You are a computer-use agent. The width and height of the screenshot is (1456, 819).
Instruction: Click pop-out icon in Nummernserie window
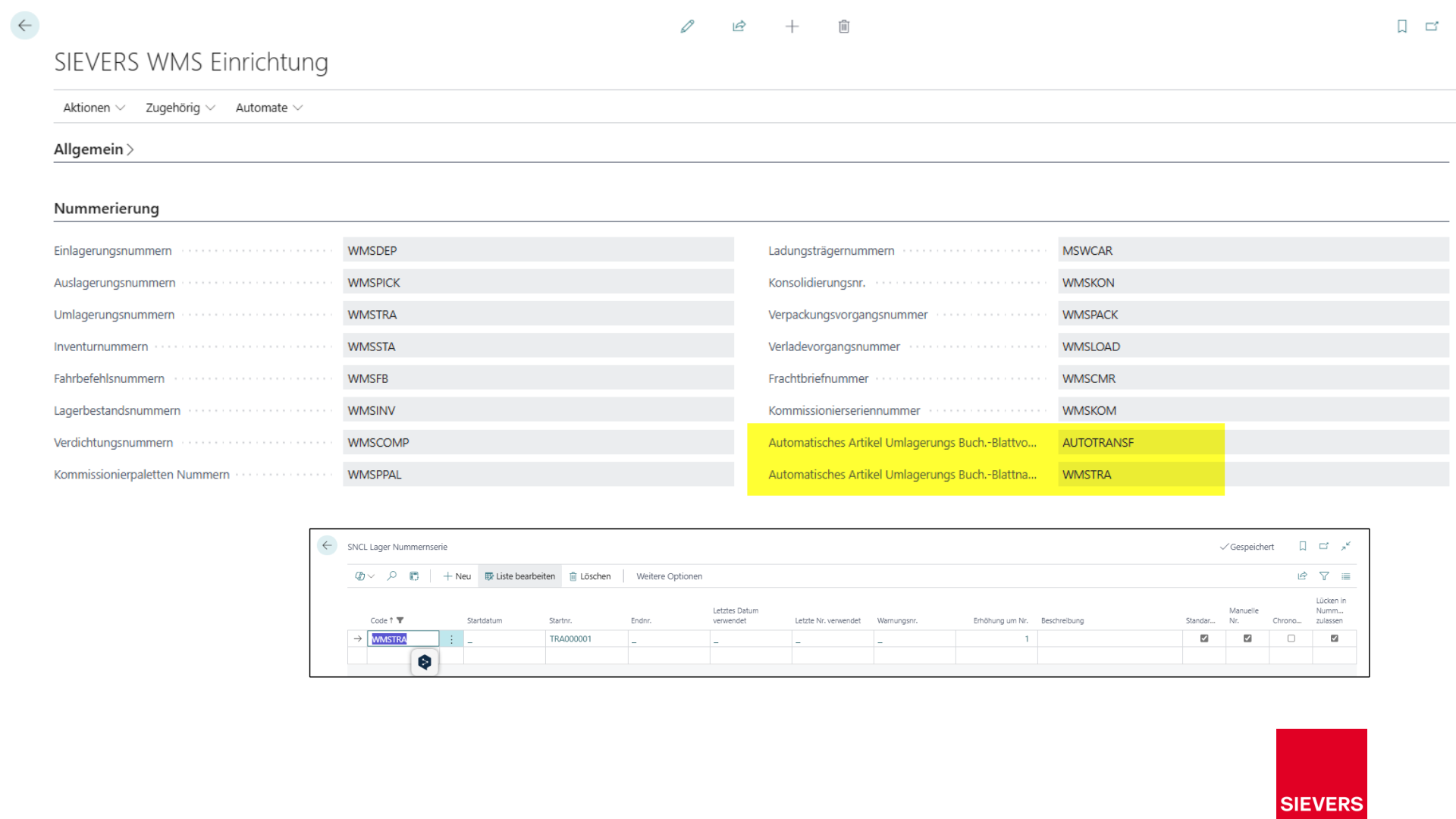point(1324,546)
